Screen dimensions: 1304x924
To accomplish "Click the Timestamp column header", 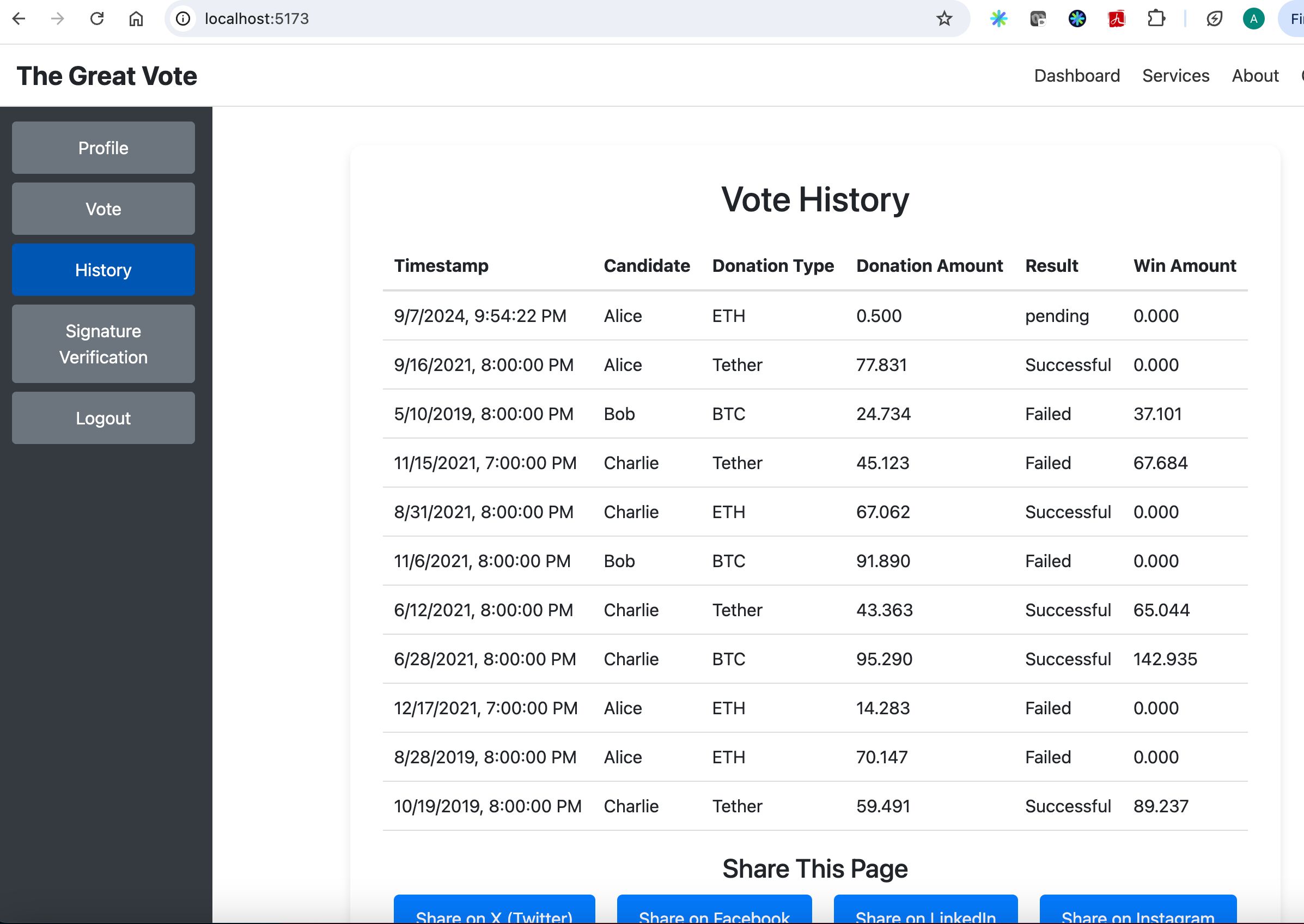I will [x=441, y=265].
